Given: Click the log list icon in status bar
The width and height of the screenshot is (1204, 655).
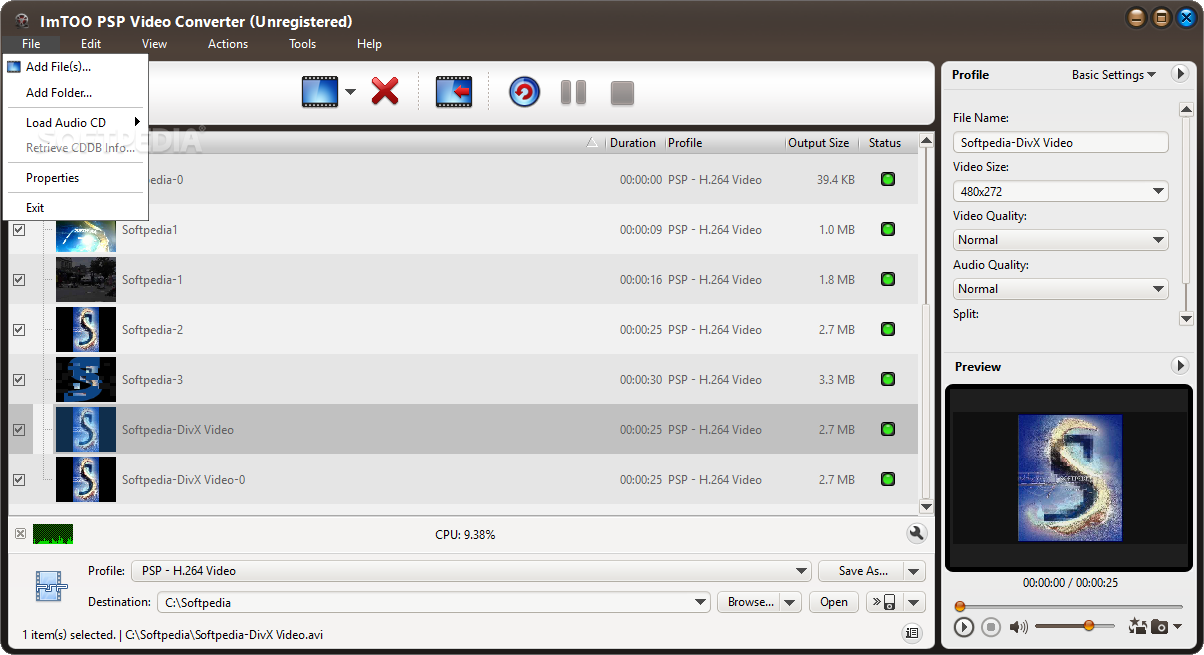Looking at the screenshot, I should (911, 633).
